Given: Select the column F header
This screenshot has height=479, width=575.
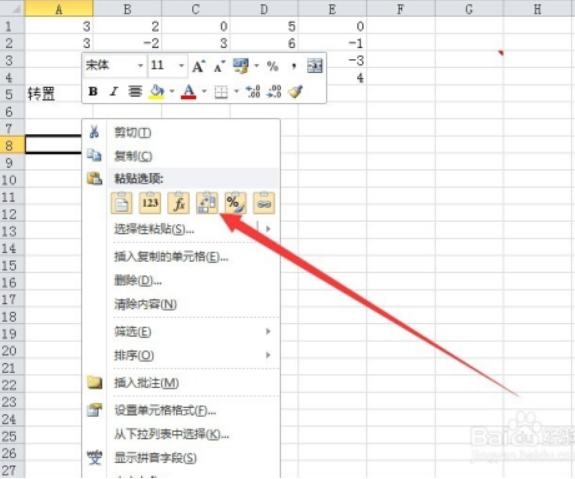Looking at the screenshot, I should pyautogui.click(x=401, y=8).
